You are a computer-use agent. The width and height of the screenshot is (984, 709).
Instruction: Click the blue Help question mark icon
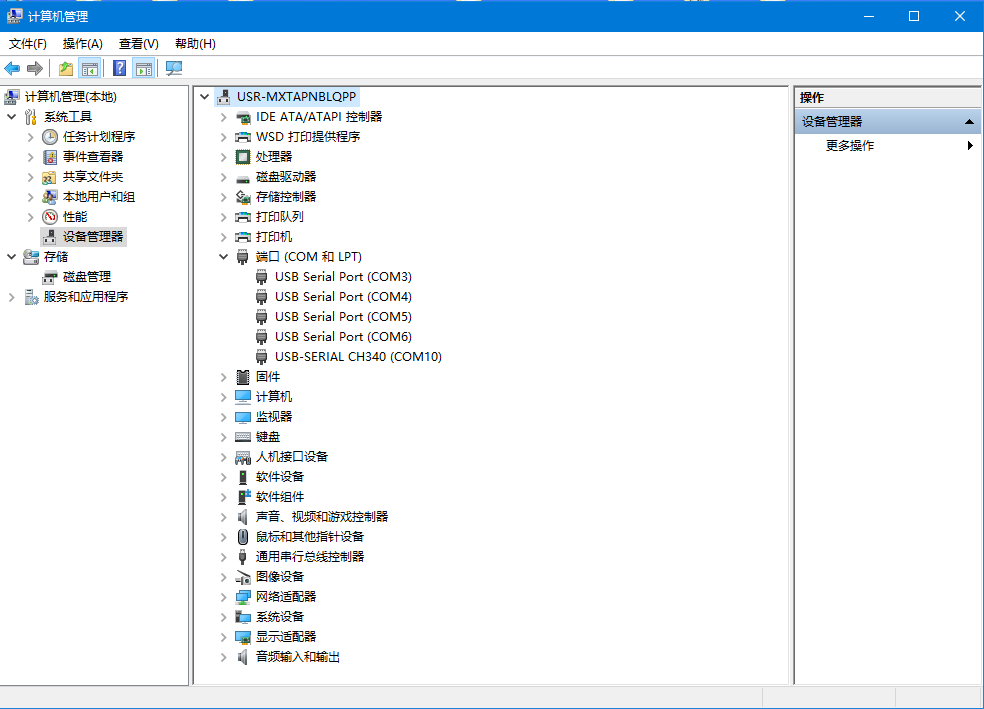[119, 68]
